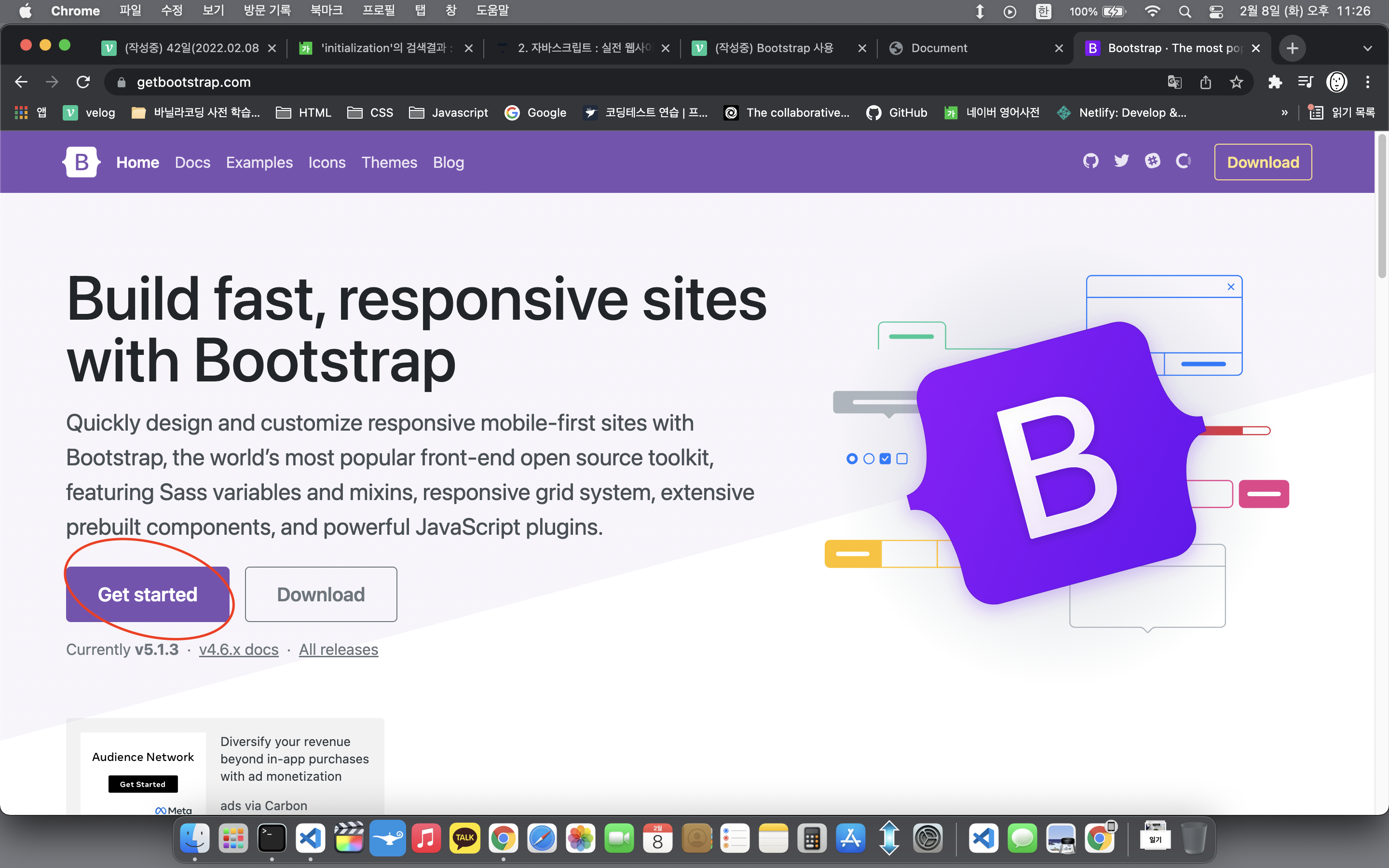1389x868 pixels.
Task: Go to Themes in the navbar
Action: pyautogui.click(x=389, y=163)
